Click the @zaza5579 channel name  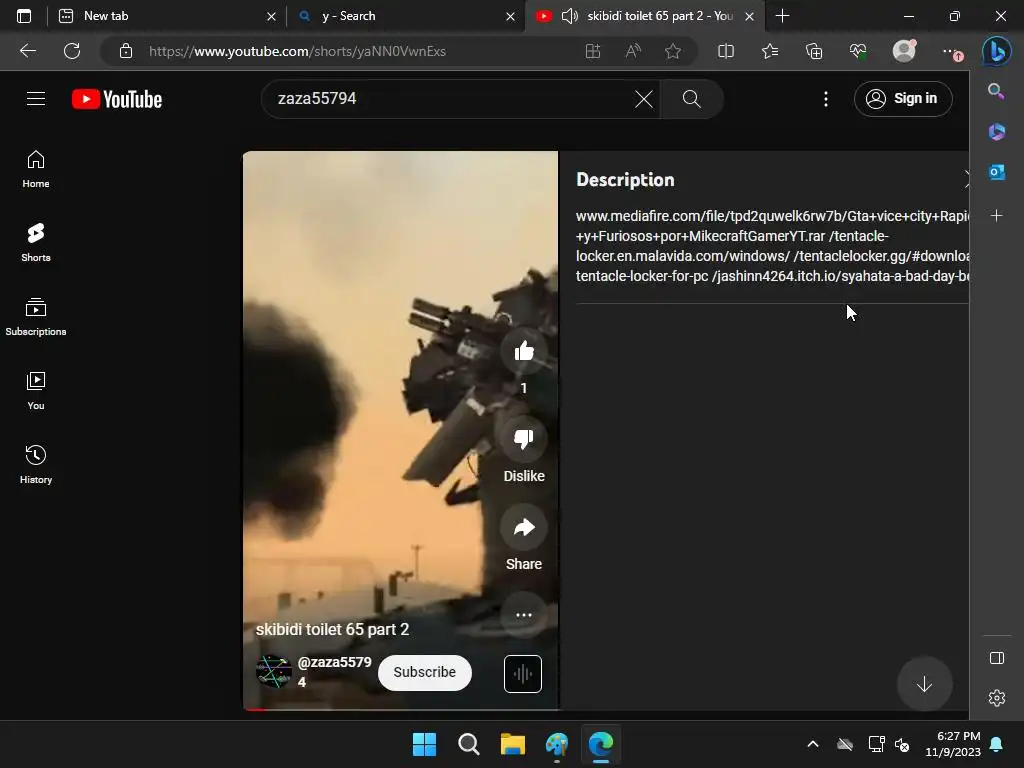click(334, 671)
